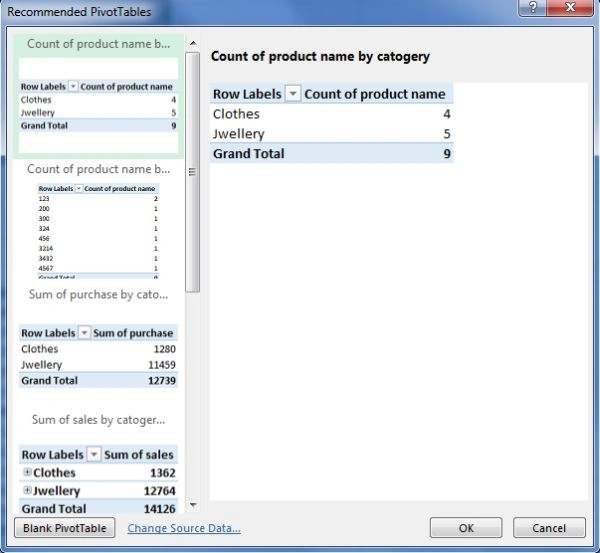Click the value 9 in preview Grand Total row
This screenshot has width=600, height=553.
pos(447,153)
